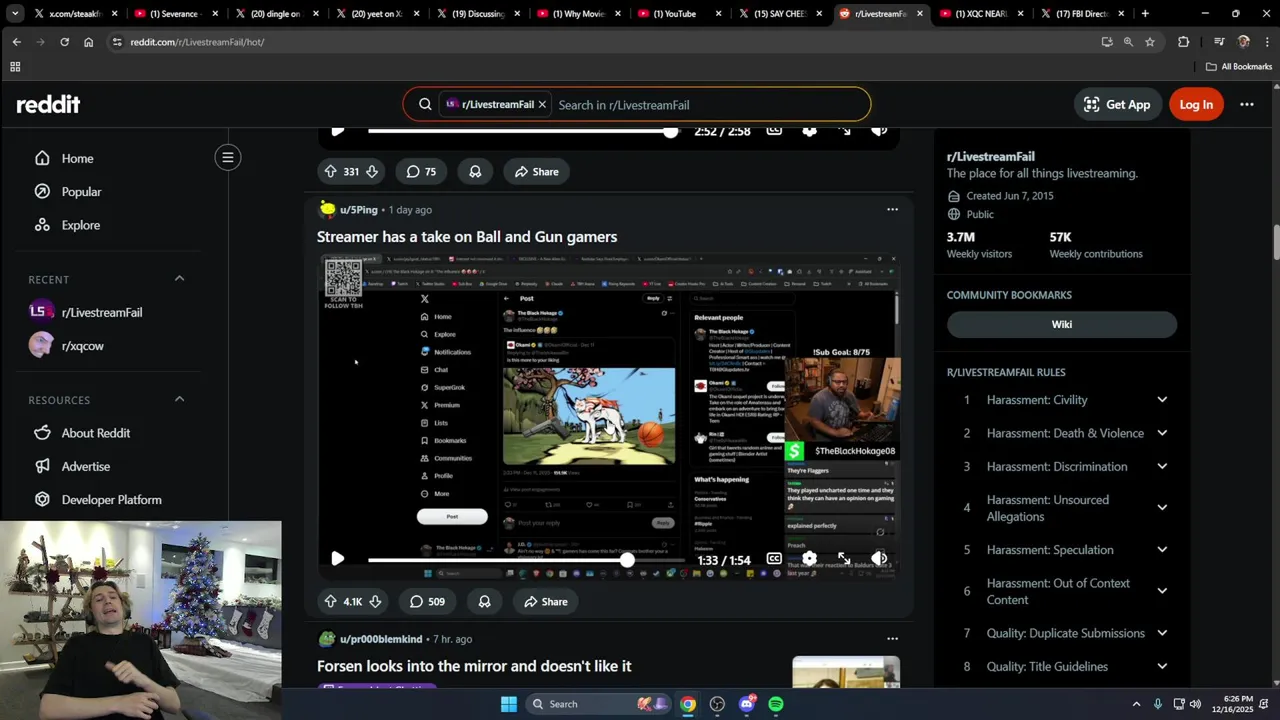The height and width of the screenshot is (720, 1280).
Task: Give award on the 331-votes post
Action: [475, 172]
